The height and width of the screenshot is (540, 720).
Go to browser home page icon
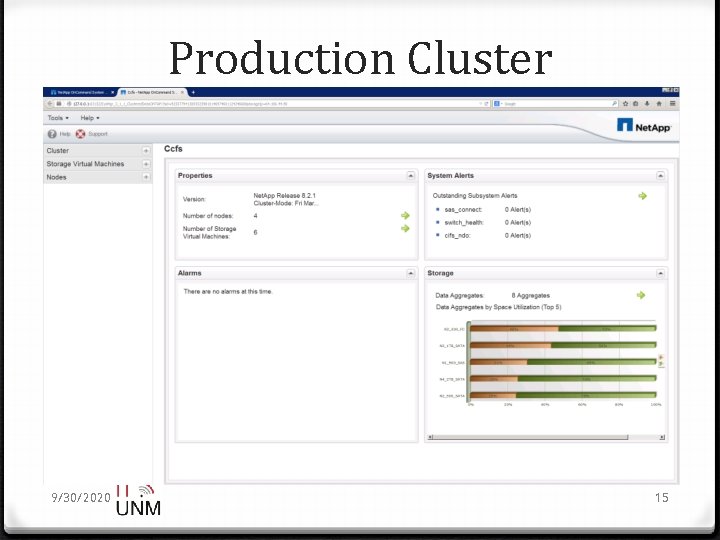(659, 104)
